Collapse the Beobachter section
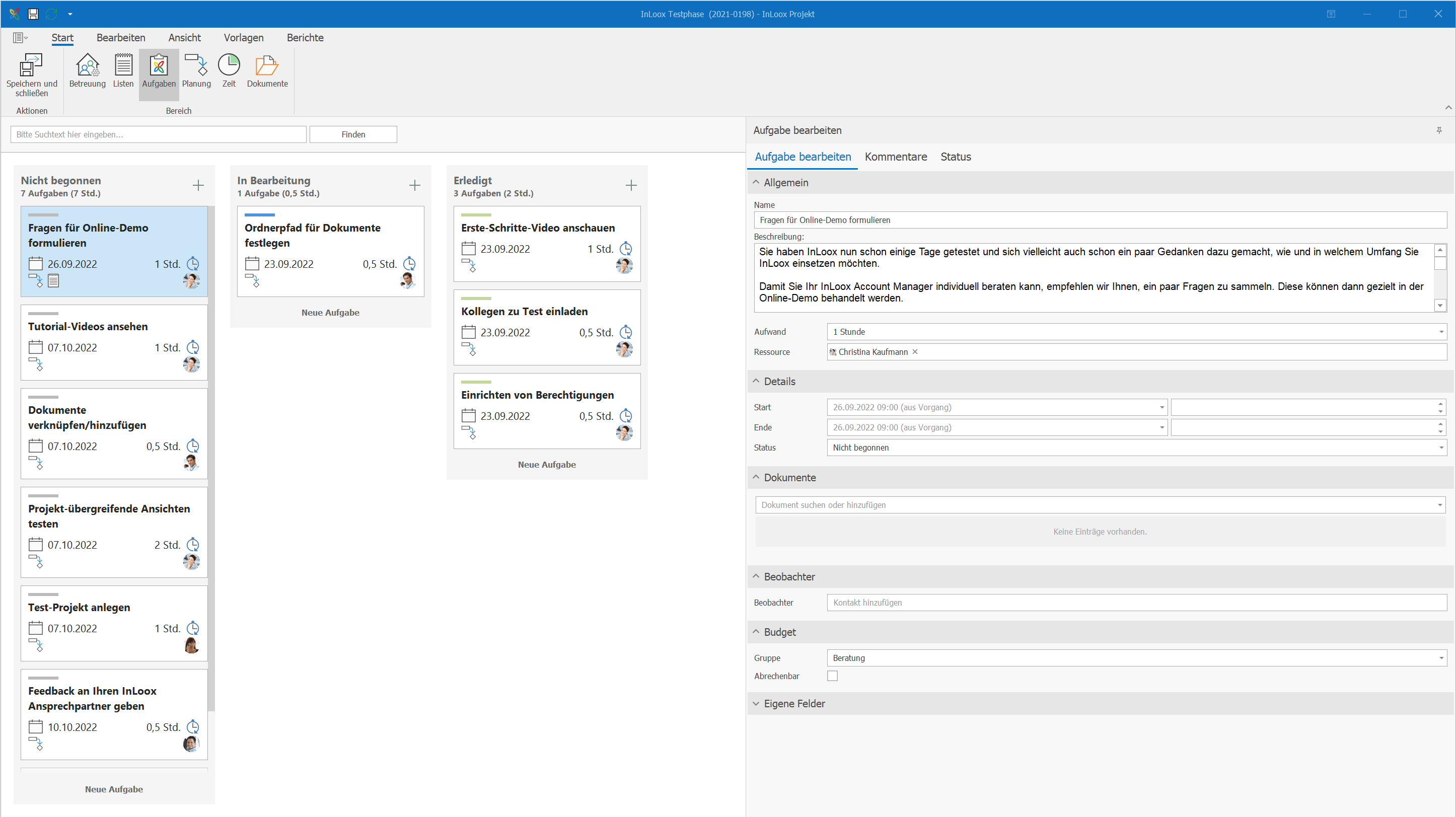Screen dimensions: 1456x817 (x=756, y=576)
